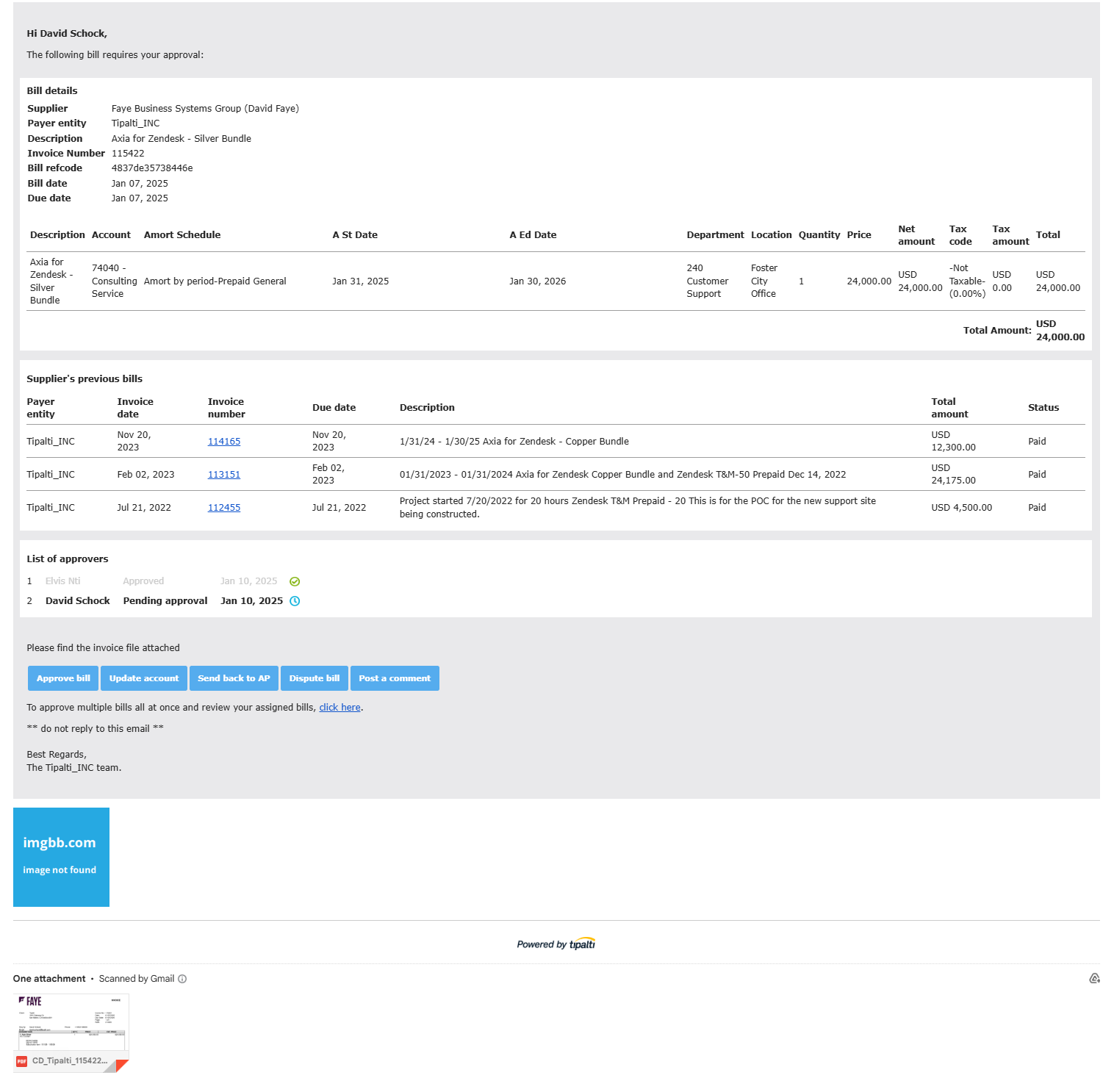This screenshot has height=1092, width=1114.
Task: Click the David Schock approver name
Action: [77, 601]
